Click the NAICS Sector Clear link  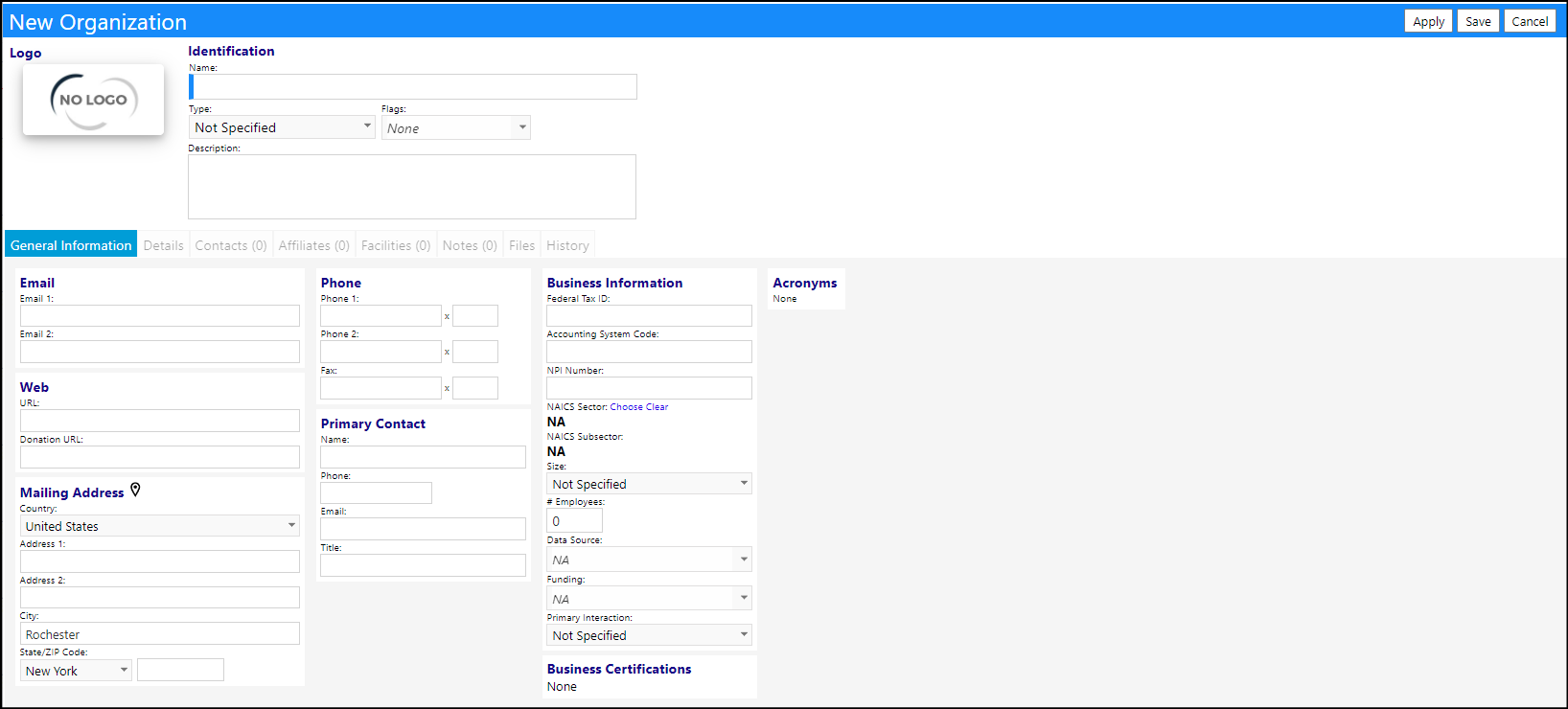pos(657,407)
